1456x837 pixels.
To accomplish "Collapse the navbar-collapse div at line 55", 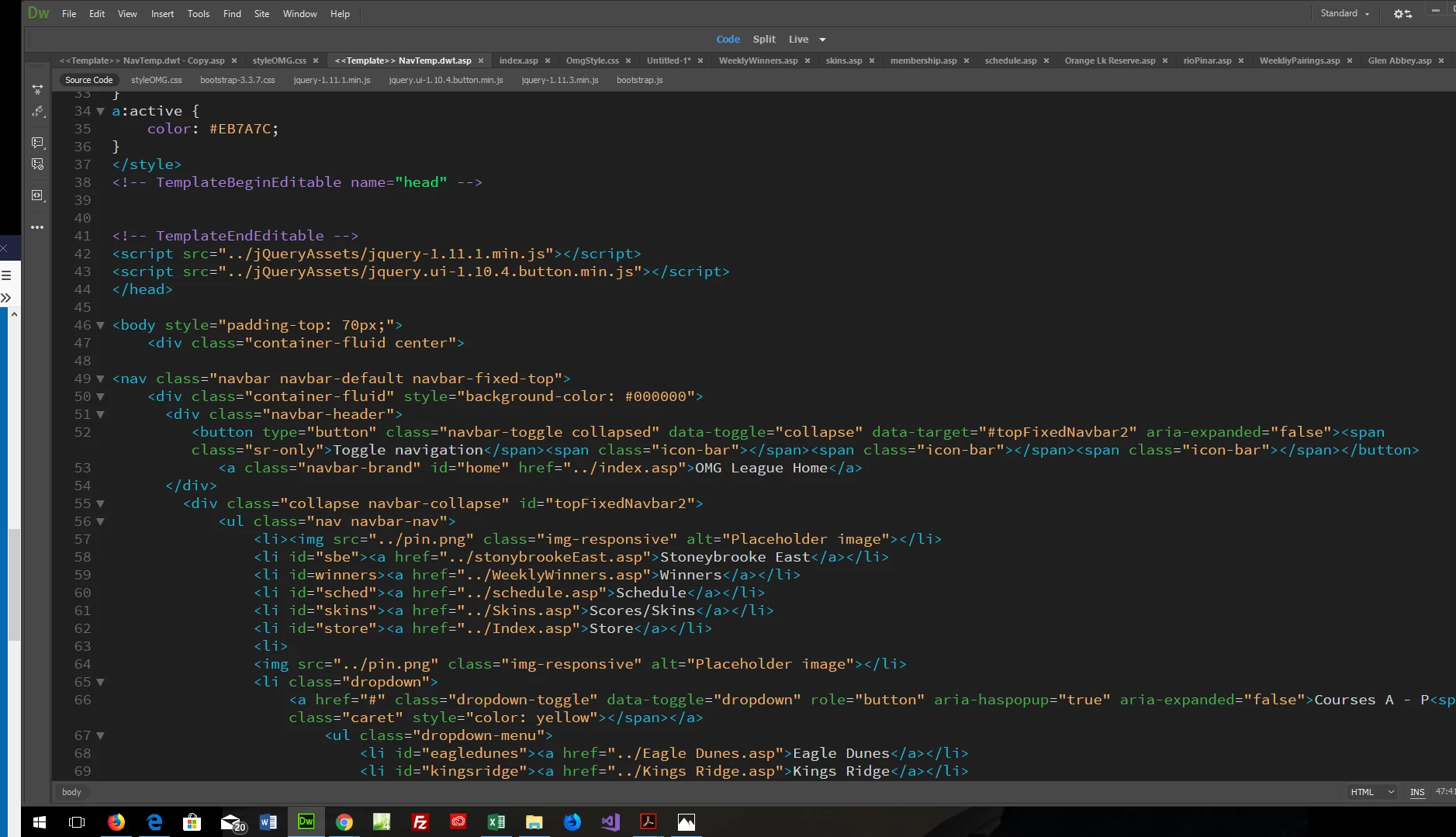I will [100, 504].
